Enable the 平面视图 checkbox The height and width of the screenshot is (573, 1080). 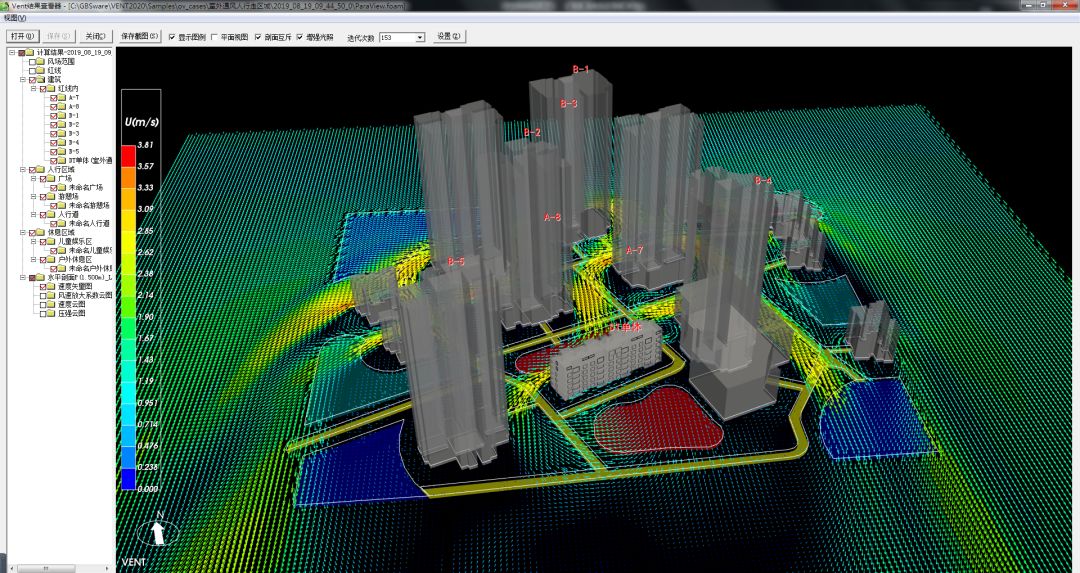pyautogui.click(x=214, y=37)
